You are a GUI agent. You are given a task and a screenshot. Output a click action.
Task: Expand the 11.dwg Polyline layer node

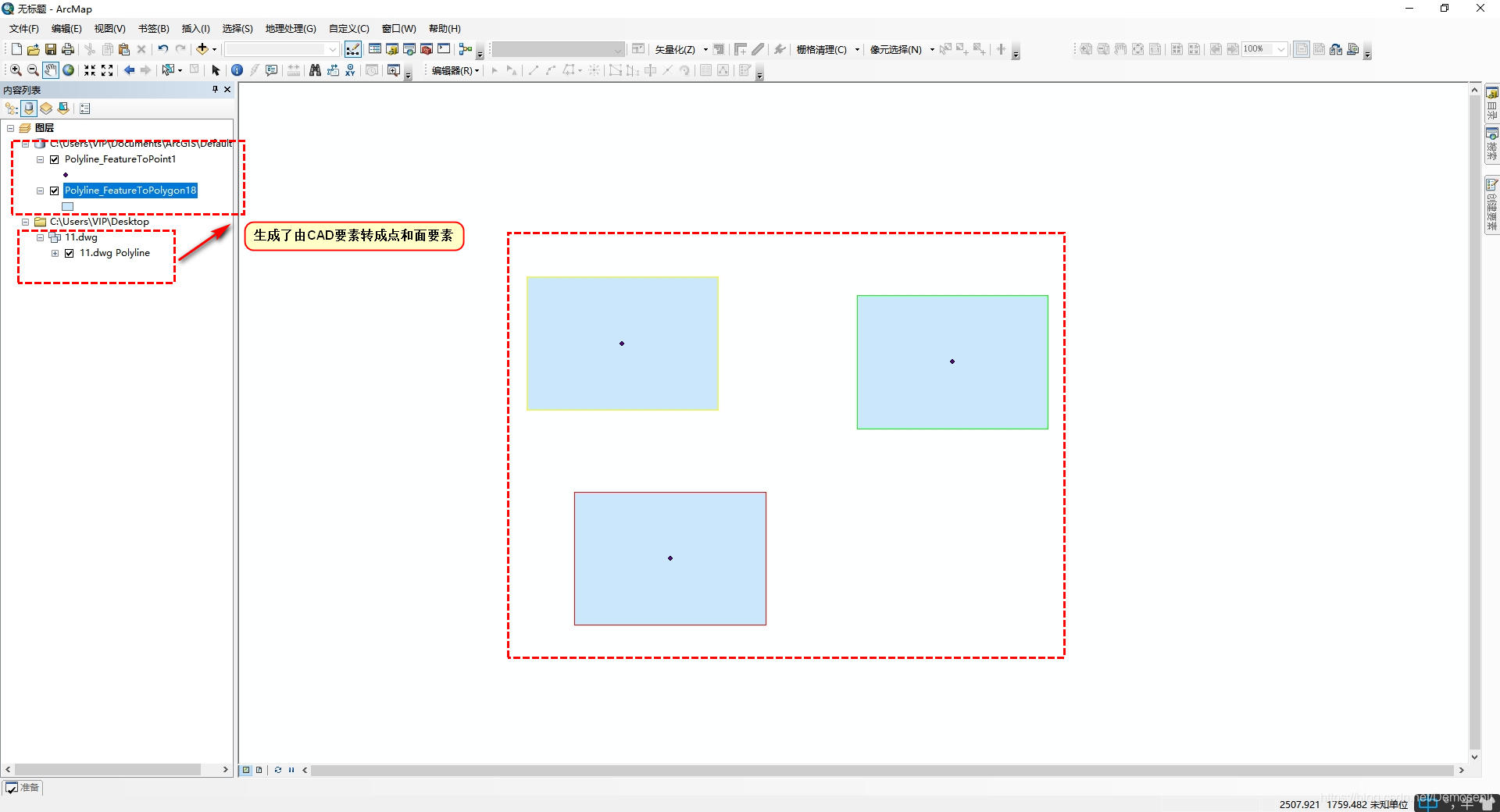(55, 253)
